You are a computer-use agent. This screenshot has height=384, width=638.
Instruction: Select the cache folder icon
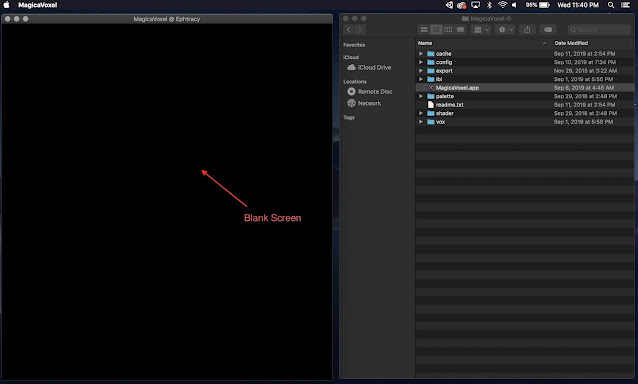click(x=430, y=54)
